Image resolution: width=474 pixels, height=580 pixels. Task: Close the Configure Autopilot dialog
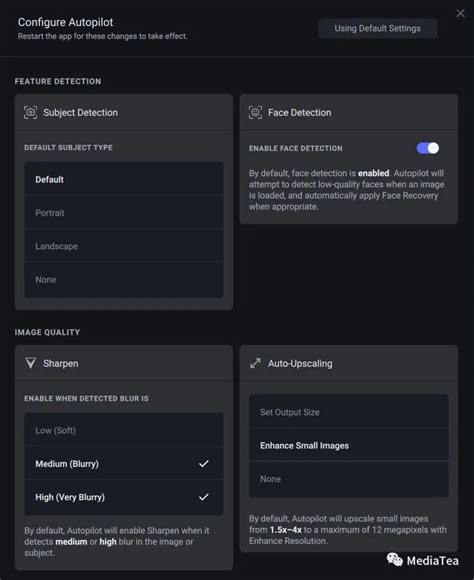(x=460, y=13)
